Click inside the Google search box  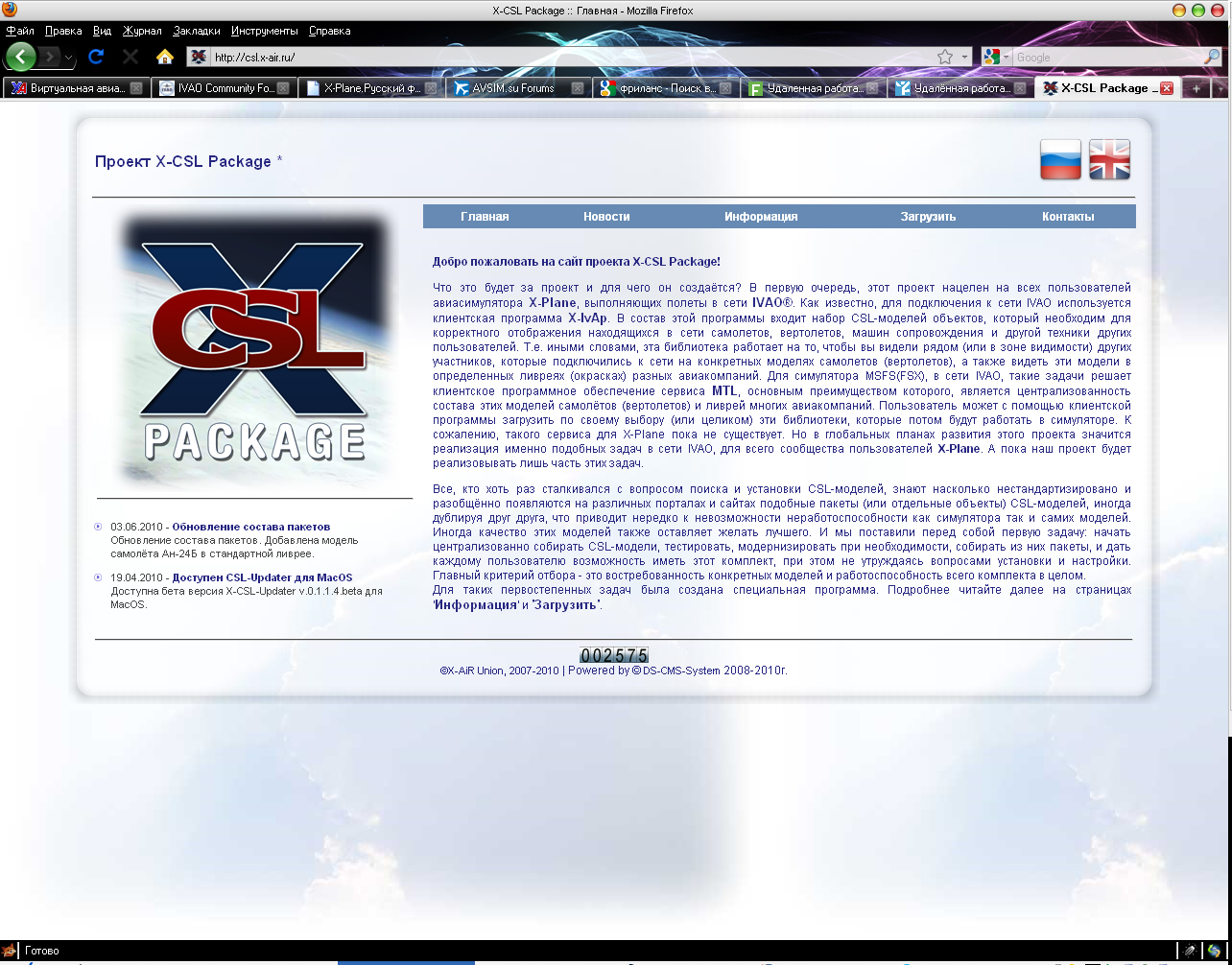pos(1107,58)
